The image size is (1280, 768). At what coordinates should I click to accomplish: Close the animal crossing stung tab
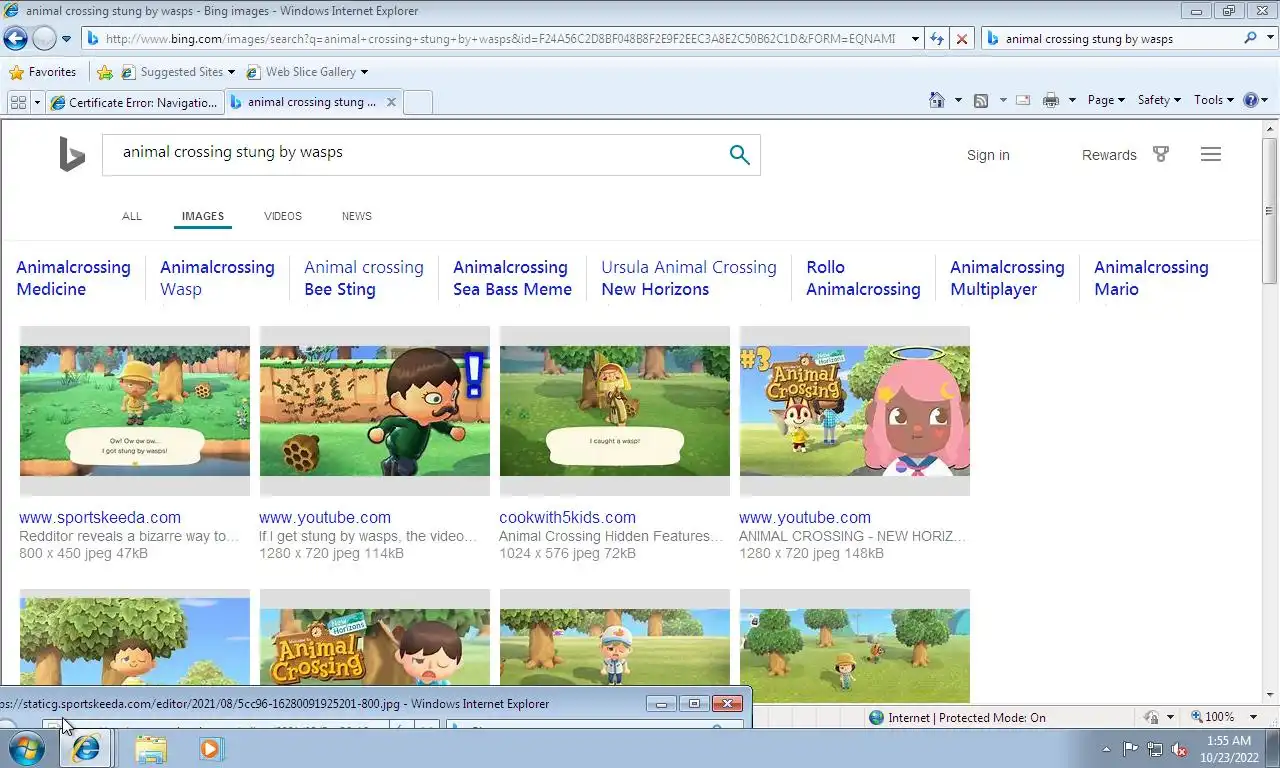[391, 102]
